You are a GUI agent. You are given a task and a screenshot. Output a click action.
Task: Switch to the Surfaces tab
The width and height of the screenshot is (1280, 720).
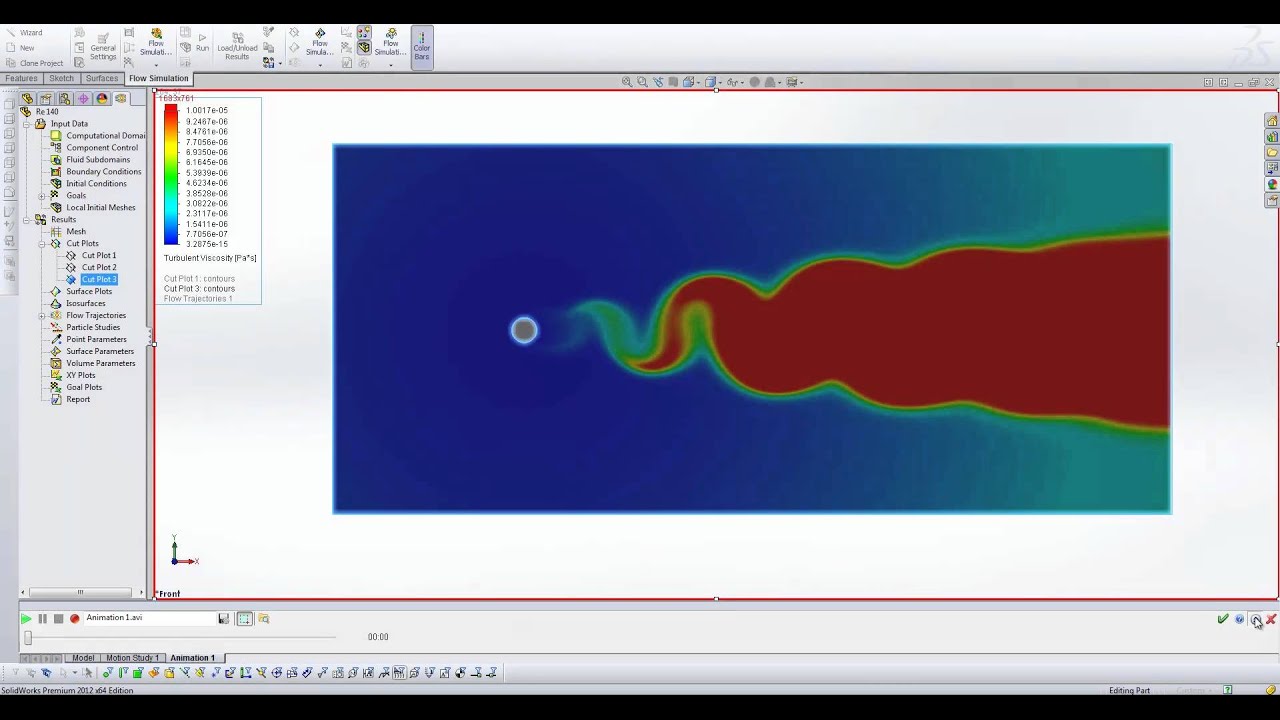[102, 78]
